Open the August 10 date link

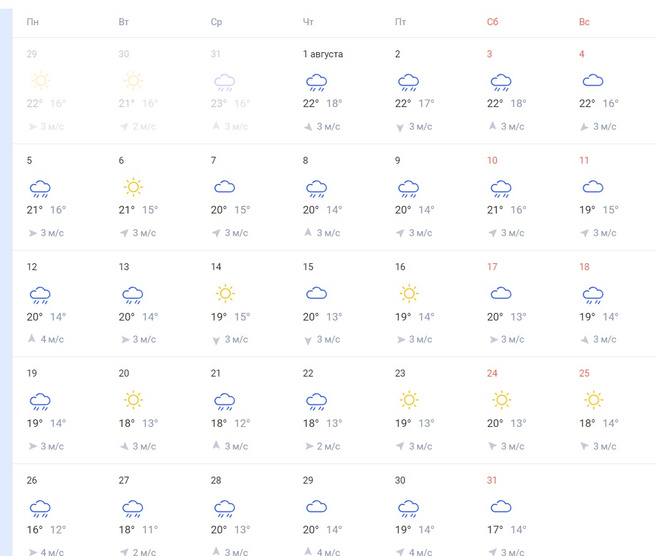pos(492,160)
